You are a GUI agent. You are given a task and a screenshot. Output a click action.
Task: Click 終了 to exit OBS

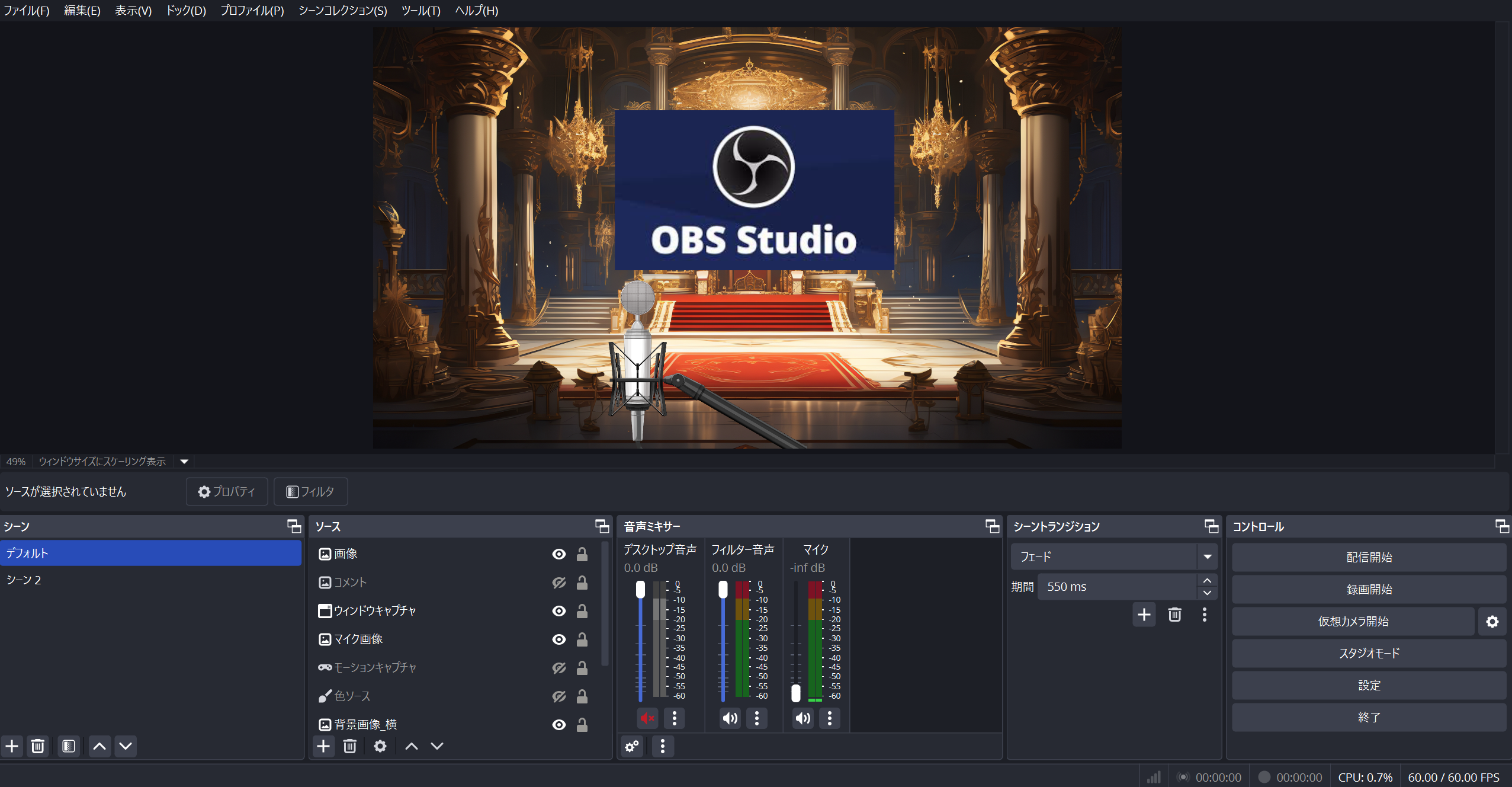click(1369, 718)
